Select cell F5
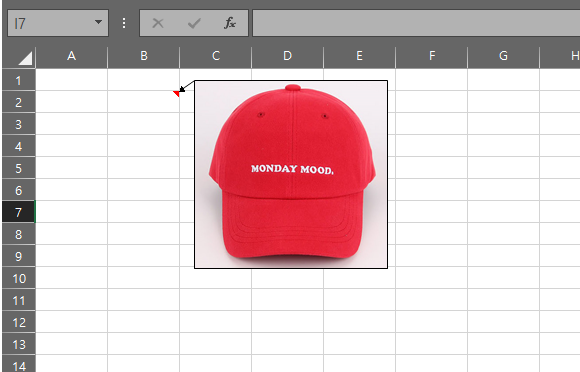This screenshot has width=580, height=372. coord(432,168)
